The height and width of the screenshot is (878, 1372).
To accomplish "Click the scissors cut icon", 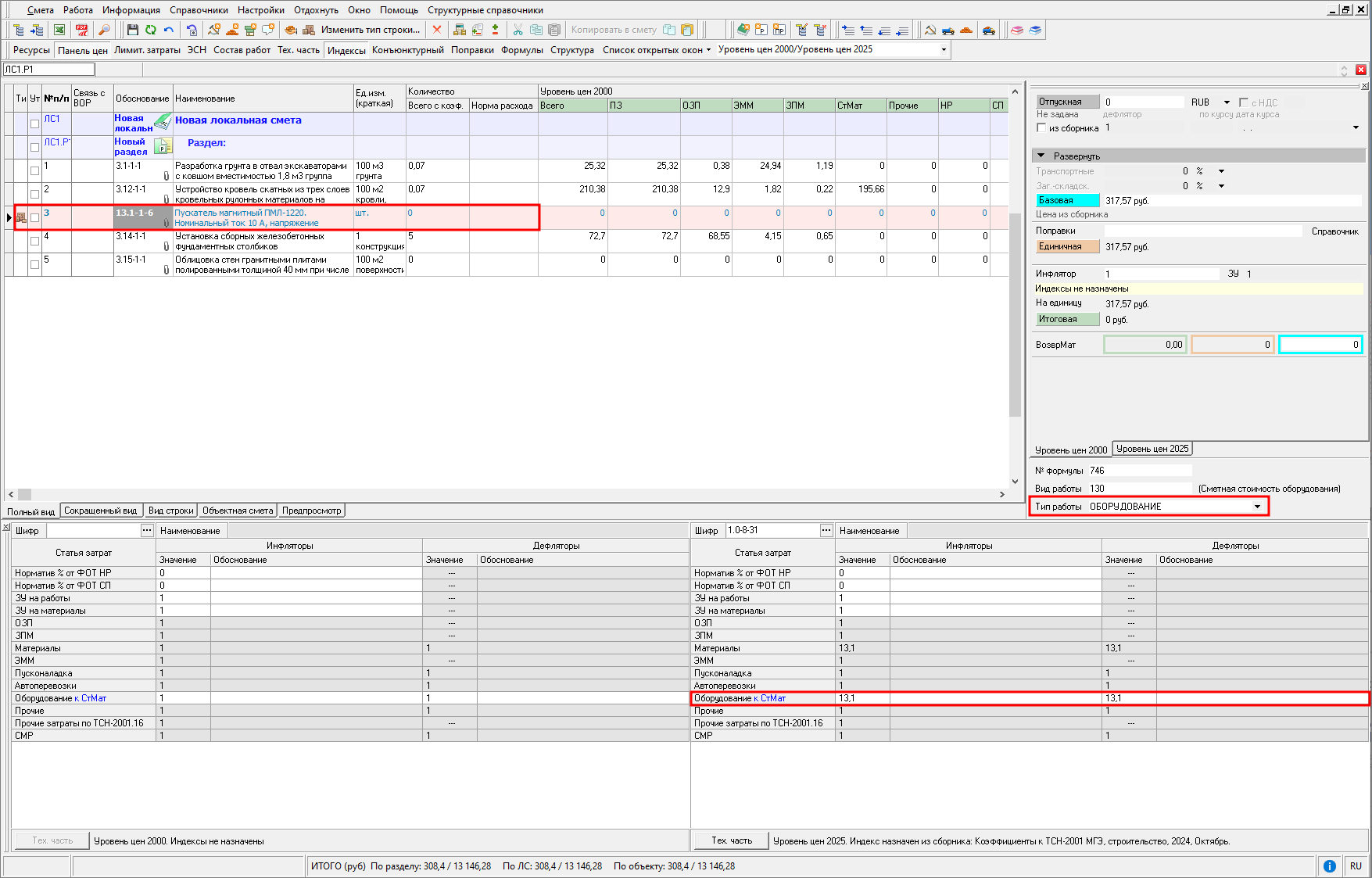I will click(518, 30).
